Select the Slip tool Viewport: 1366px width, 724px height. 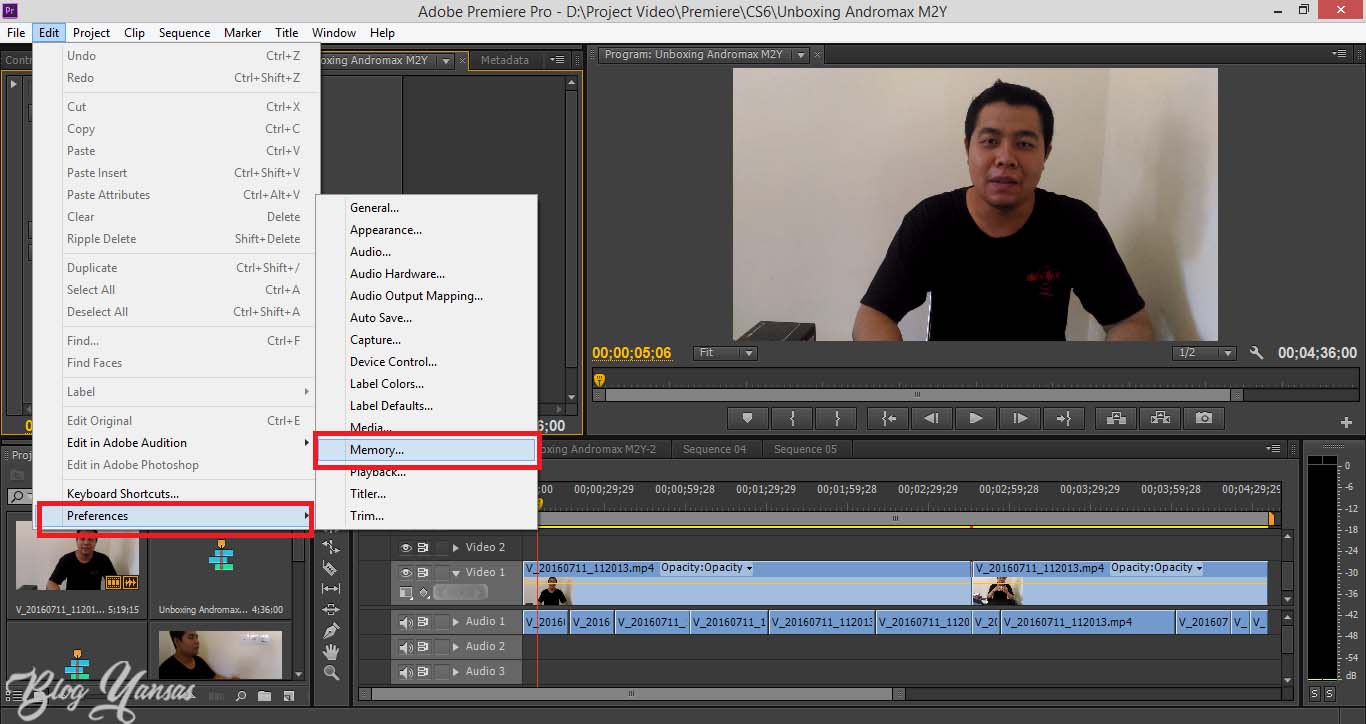pos(331,588)
